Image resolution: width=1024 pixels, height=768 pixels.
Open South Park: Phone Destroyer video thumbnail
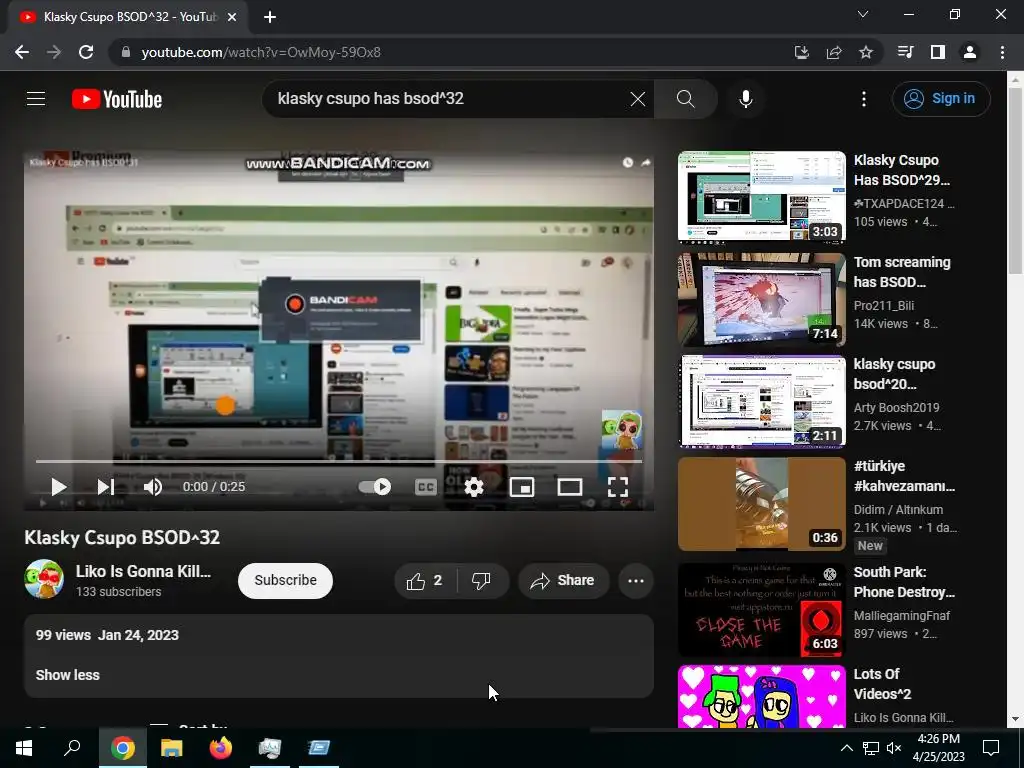point(761,610)
